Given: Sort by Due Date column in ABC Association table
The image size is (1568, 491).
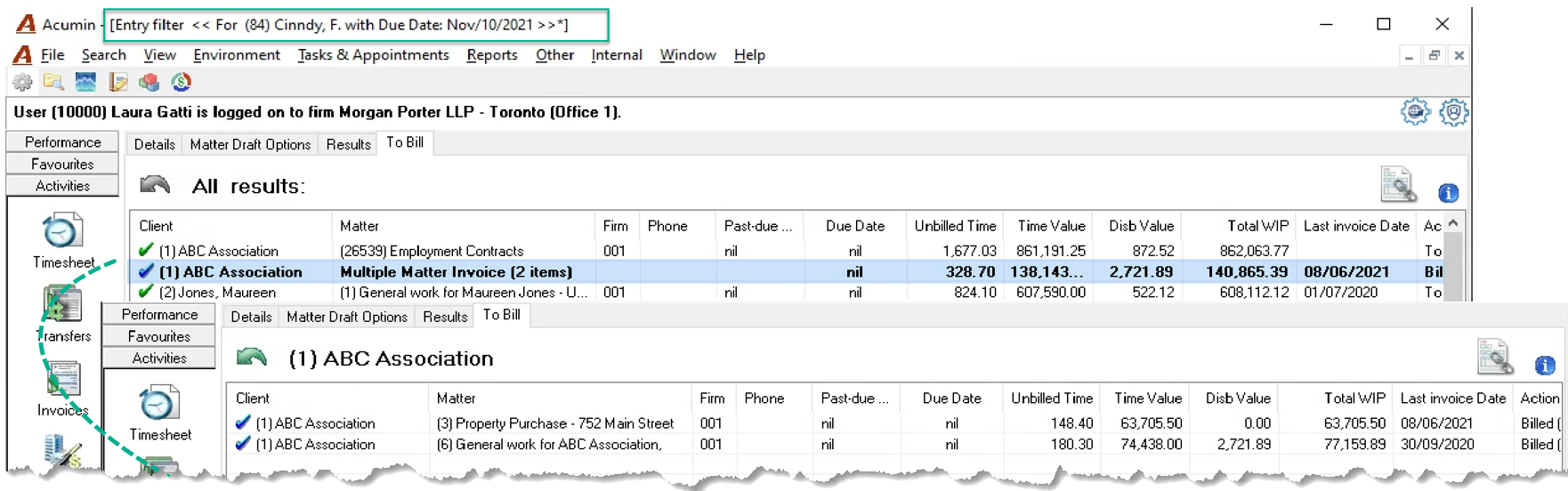Looking at the screenshot, I should pyautogui.click(x=951, y=398).
